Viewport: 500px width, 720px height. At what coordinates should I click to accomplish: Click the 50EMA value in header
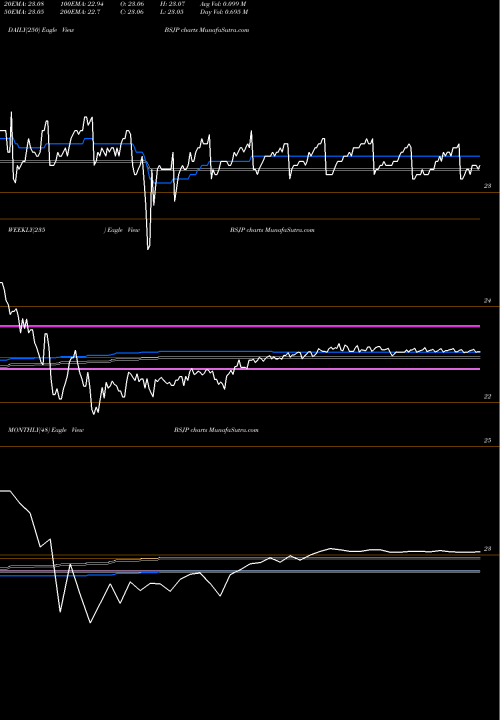pyautogui.click(x=26, y=12)
